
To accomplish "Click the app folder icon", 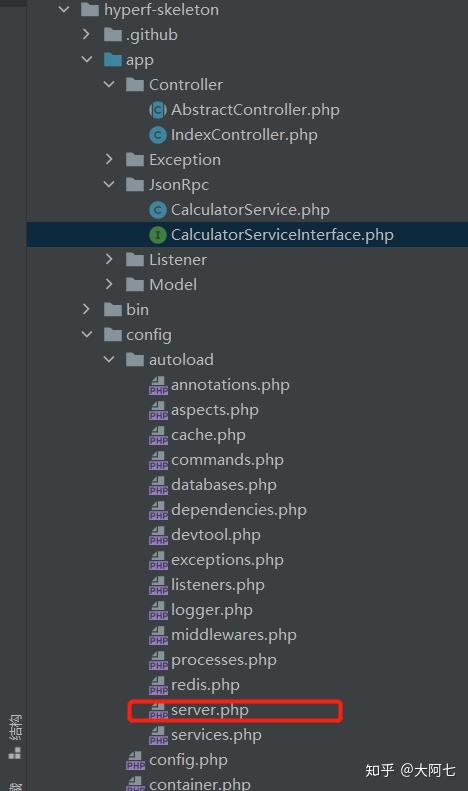I will [113, 60].
